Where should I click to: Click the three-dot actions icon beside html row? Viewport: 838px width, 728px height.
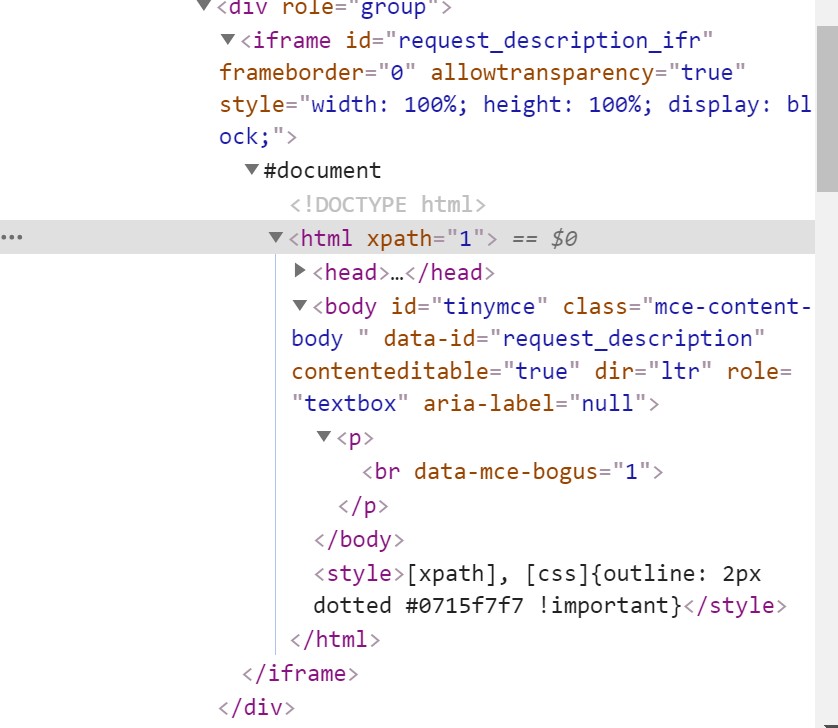coord(12,238)
